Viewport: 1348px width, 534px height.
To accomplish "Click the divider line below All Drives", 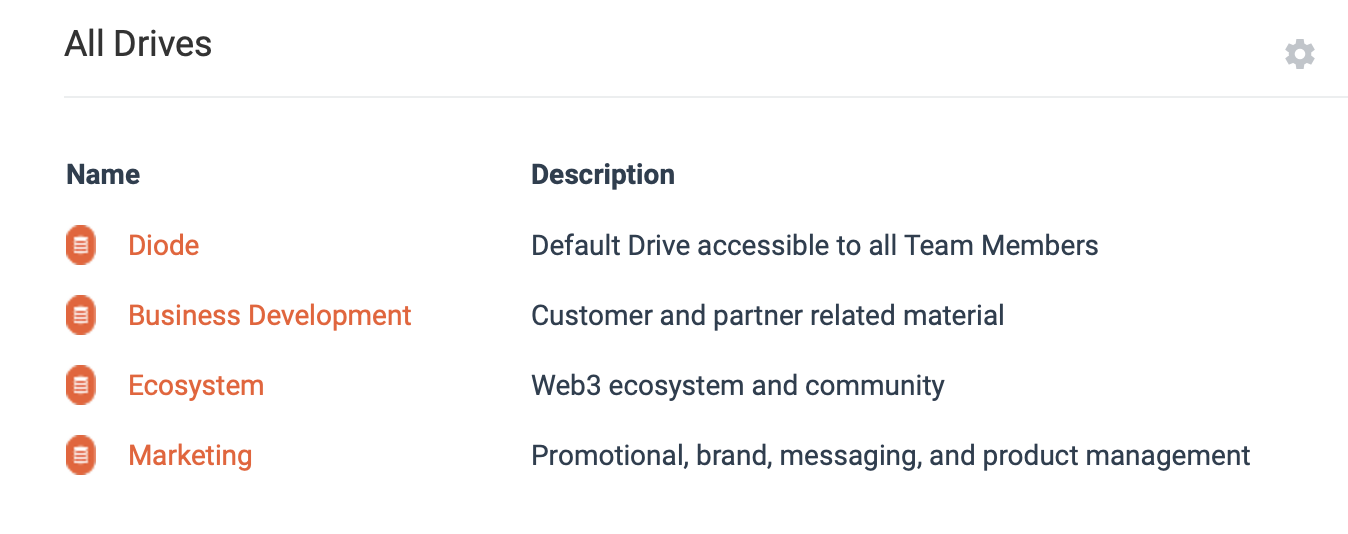I will (700, 97).
